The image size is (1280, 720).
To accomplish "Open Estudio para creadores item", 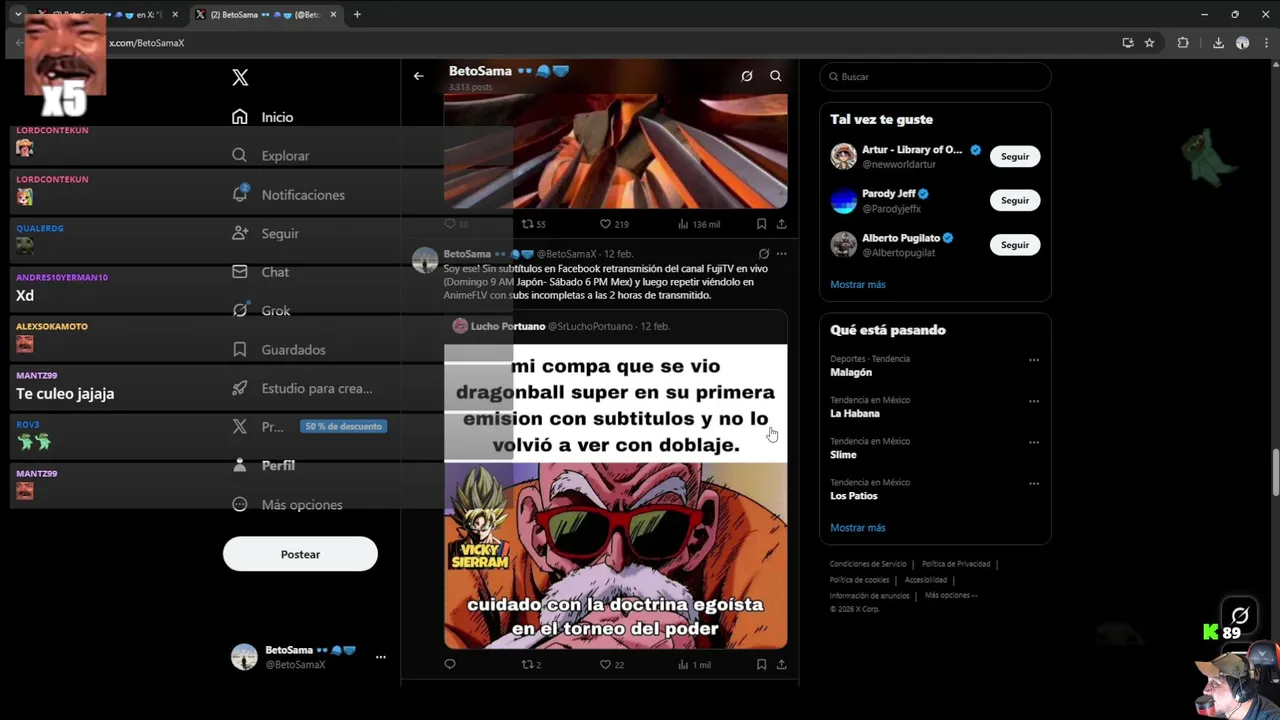I will point(302,388).
